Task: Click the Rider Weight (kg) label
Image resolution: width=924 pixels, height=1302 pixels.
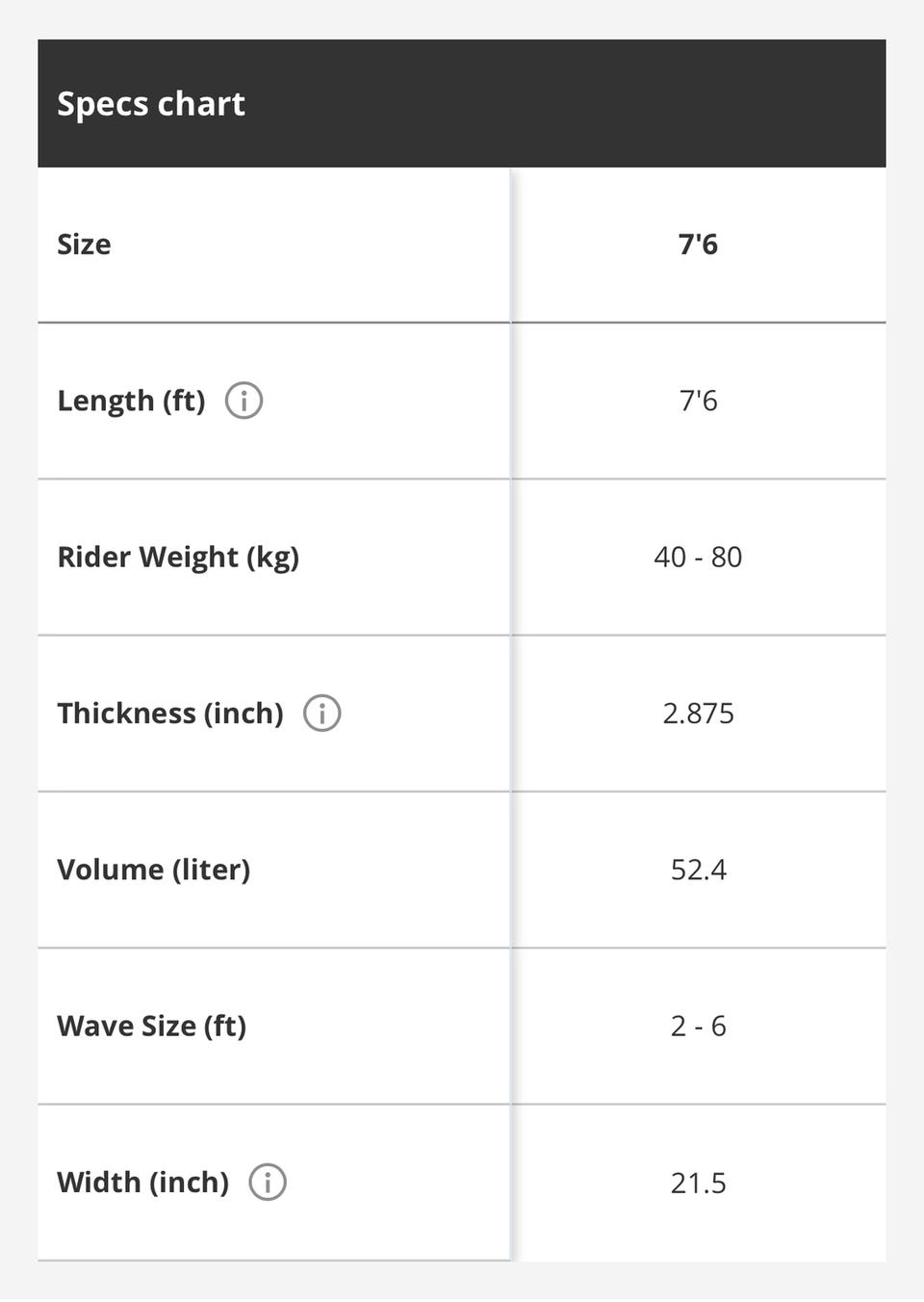Action: (x=178, y=558)
